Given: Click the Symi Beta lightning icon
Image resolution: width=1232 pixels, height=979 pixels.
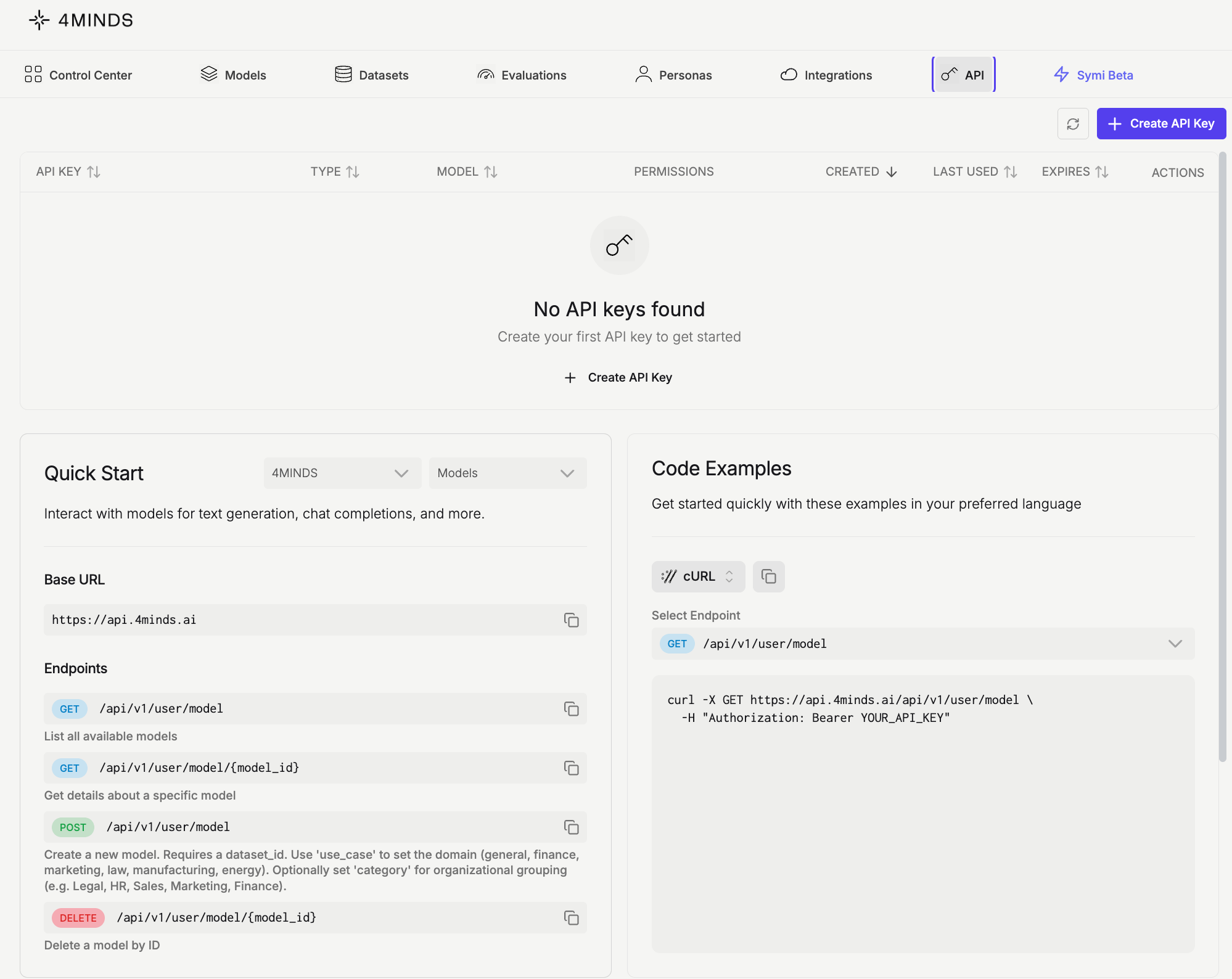Looking at the screenshot, I should (1061, 74).
